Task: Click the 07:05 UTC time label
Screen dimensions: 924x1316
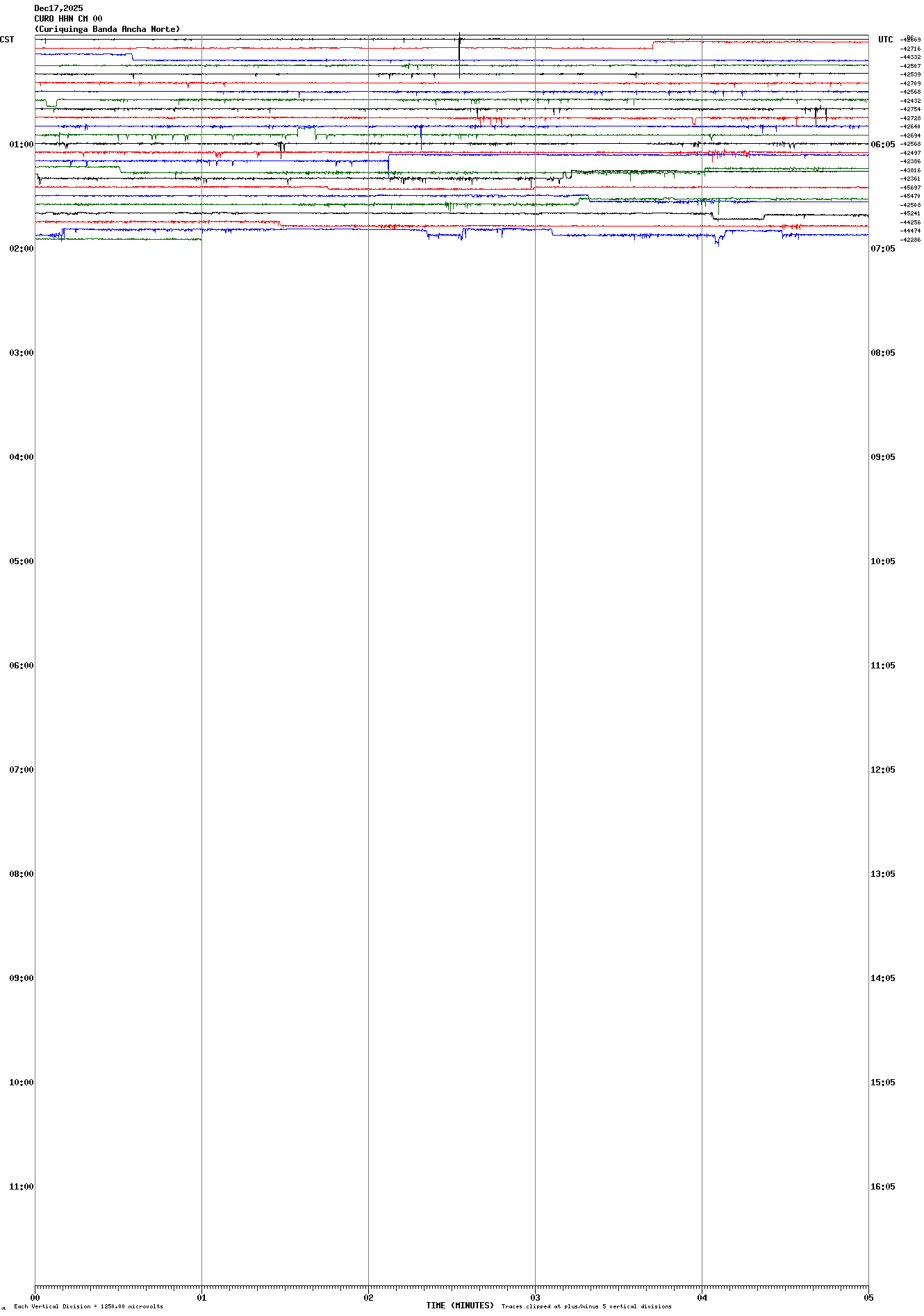Action: coord(883,249)
